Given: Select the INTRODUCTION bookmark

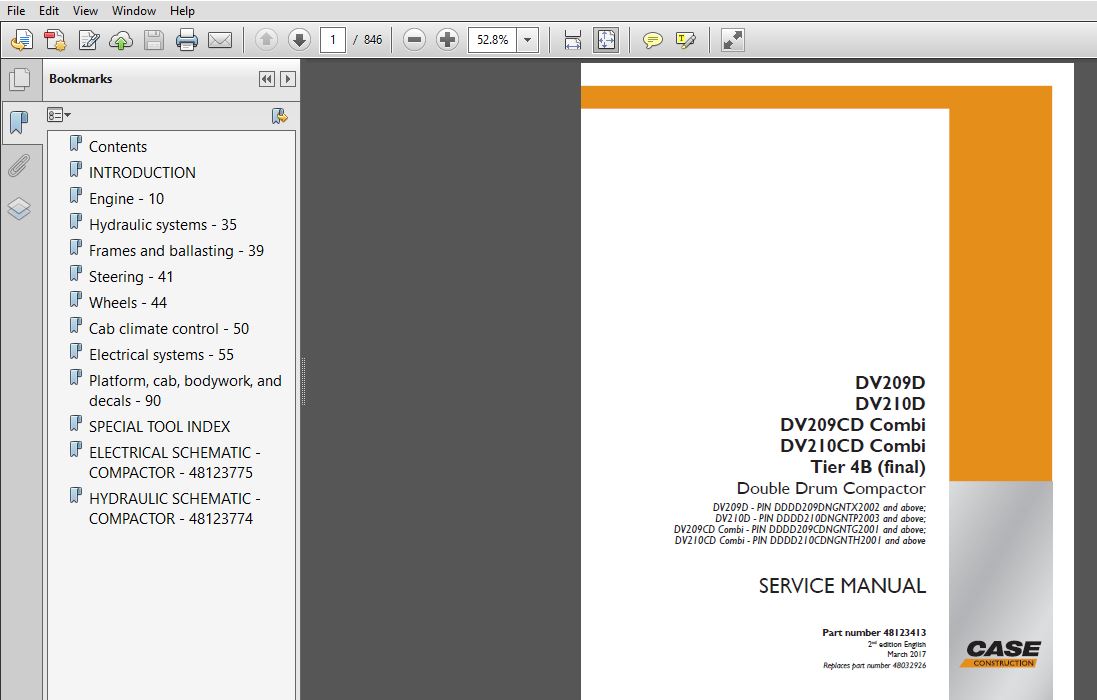Looking at the screenshot, I should pyautogui.click(x=142, y=173).
